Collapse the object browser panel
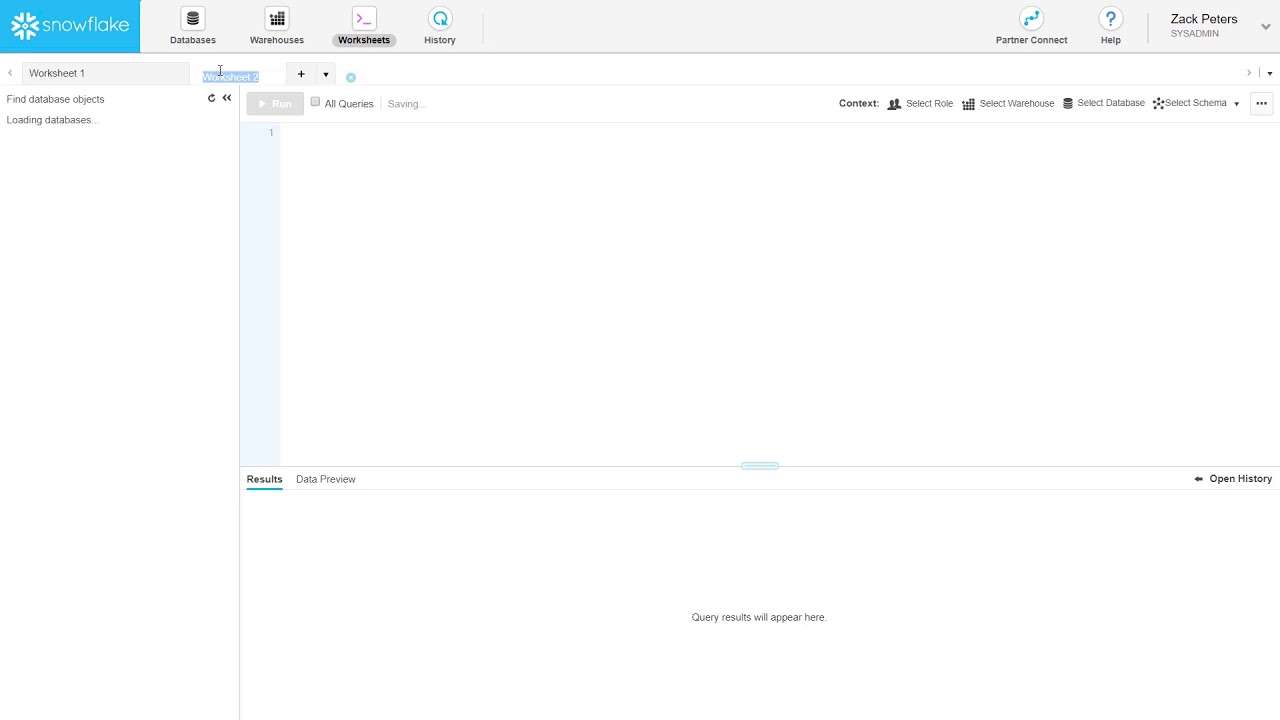The width and height of the screenshot is (1280, 720). (227, 98)
